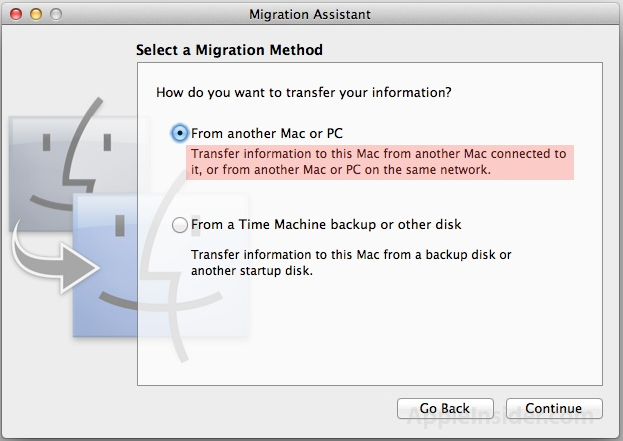The height and width of the screenshot is (441, 623).
Task: Click the "From another Mac or PC" label text
Action: [267, 133]
